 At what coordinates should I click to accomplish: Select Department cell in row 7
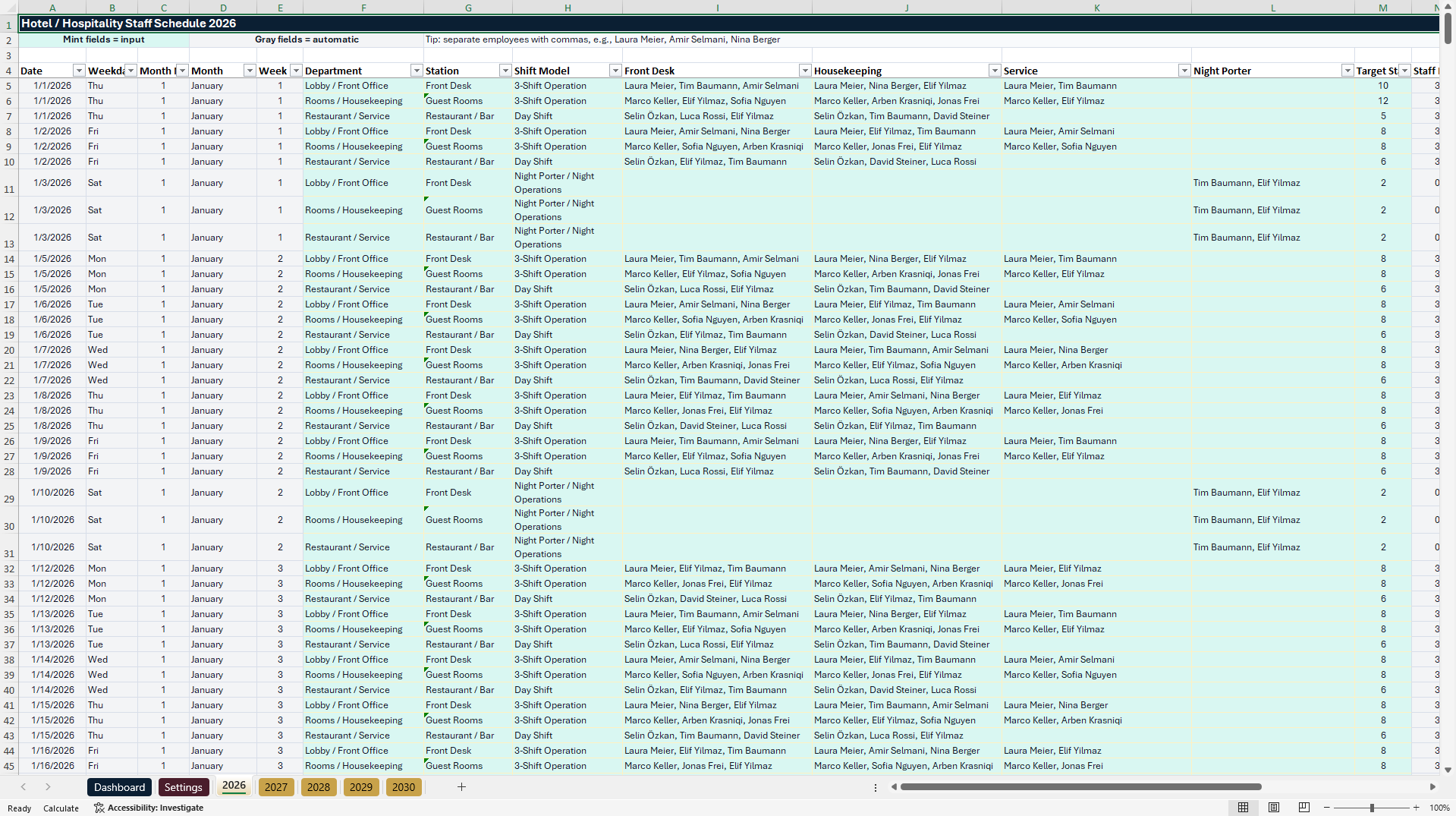[363, 116]
